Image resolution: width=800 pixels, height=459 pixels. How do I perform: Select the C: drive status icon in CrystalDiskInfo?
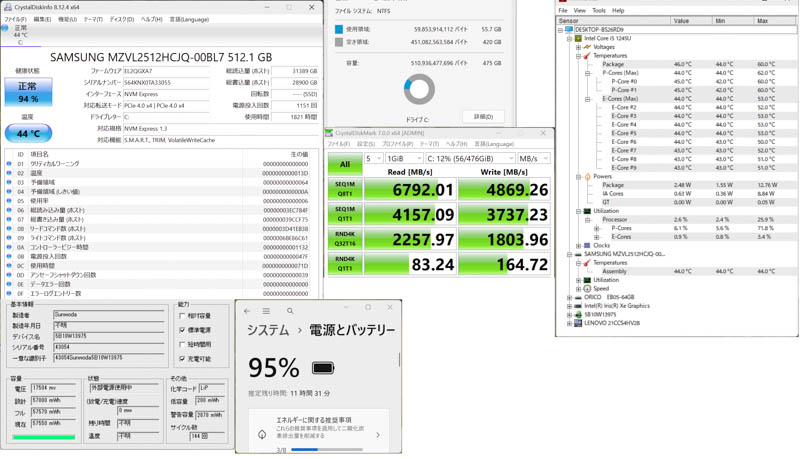click(4, 28)
